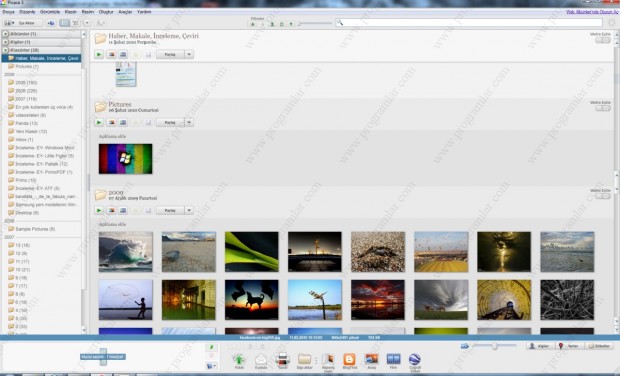Click the thumbnail size slider handle

495,346
